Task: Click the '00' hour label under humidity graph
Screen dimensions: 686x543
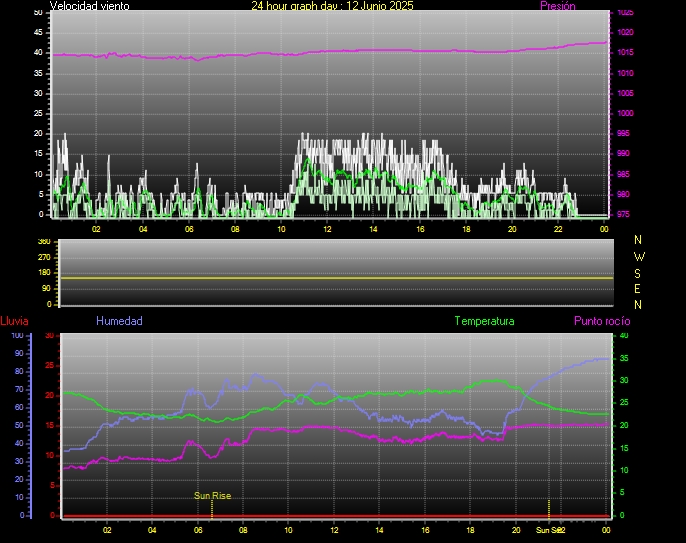Action: (606, 530)
